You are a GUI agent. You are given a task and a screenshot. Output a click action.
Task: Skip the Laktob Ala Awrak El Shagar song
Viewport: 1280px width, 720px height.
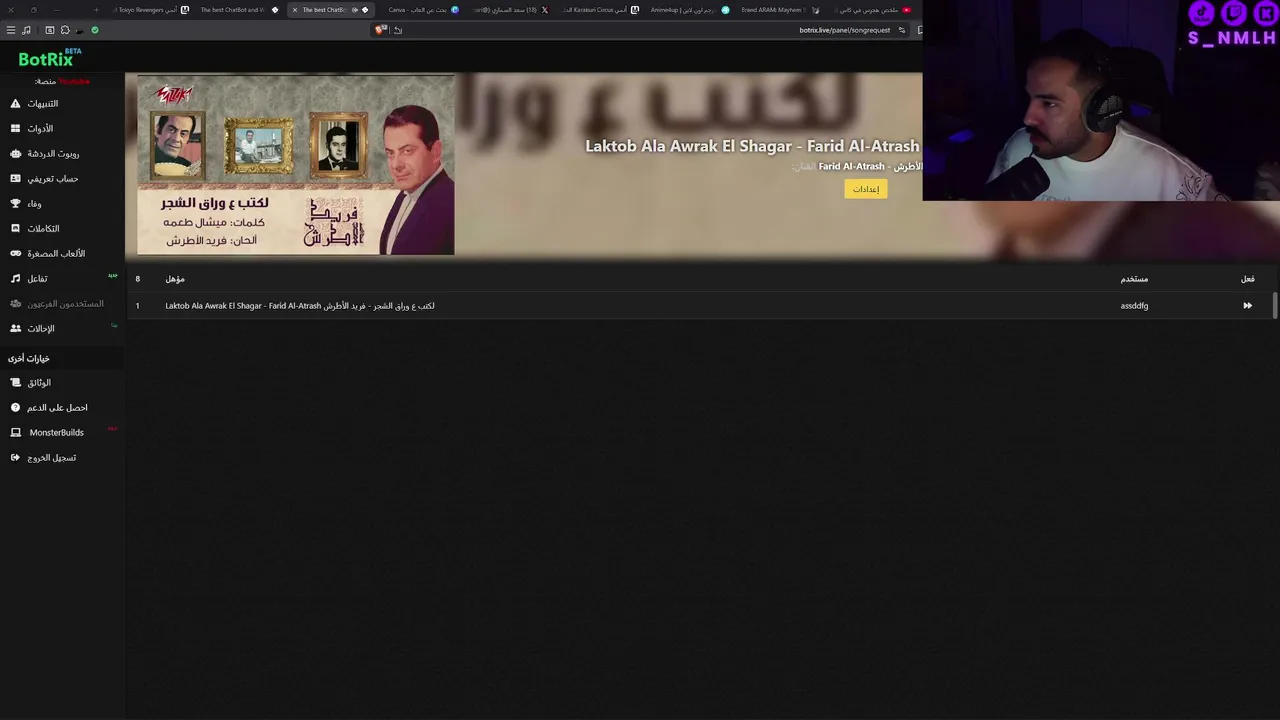tap(1247, 306)
